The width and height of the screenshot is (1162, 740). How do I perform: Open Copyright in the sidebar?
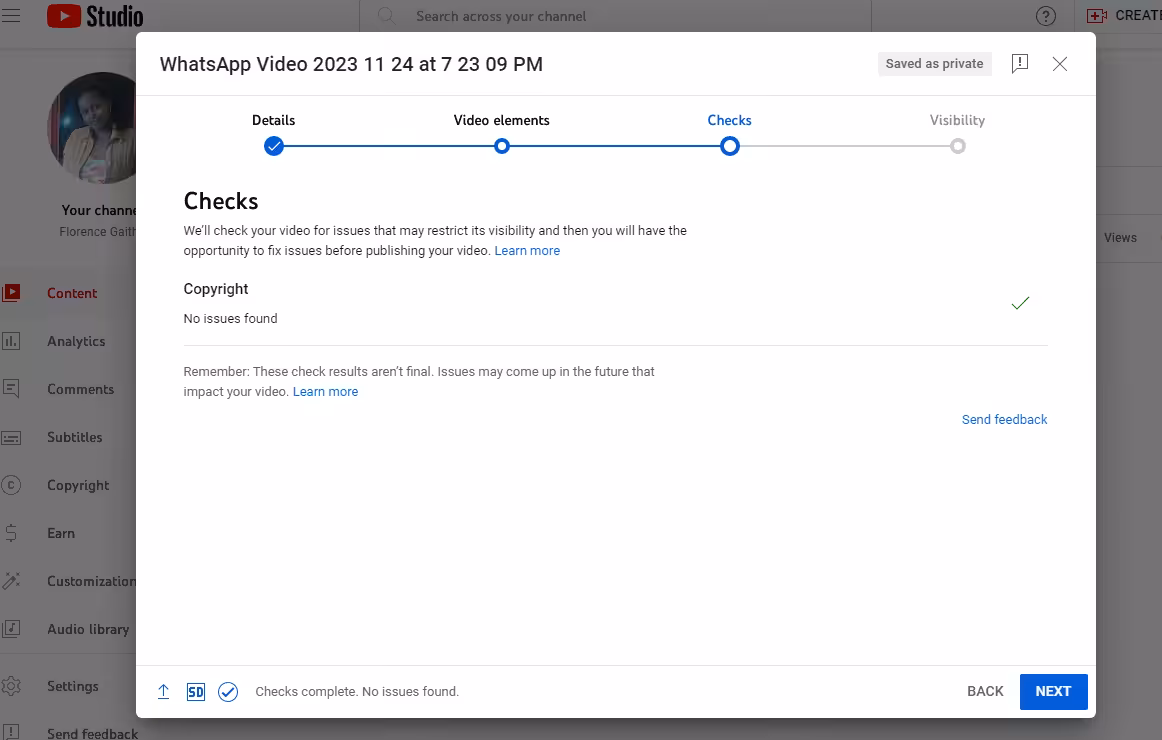point(79,486)
